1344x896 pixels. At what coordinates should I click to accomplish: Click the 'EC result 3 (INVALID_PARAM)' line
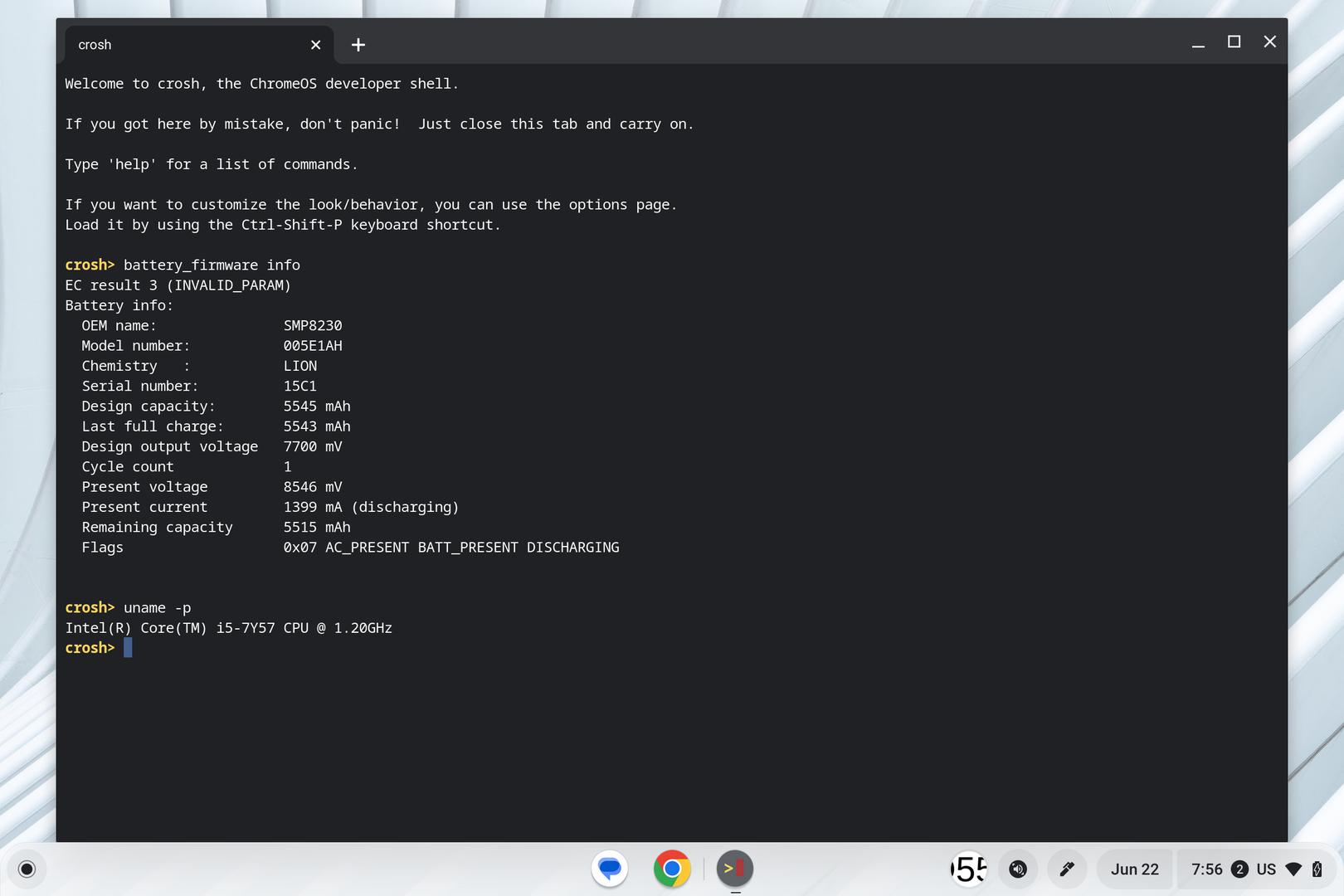point(178,285)
